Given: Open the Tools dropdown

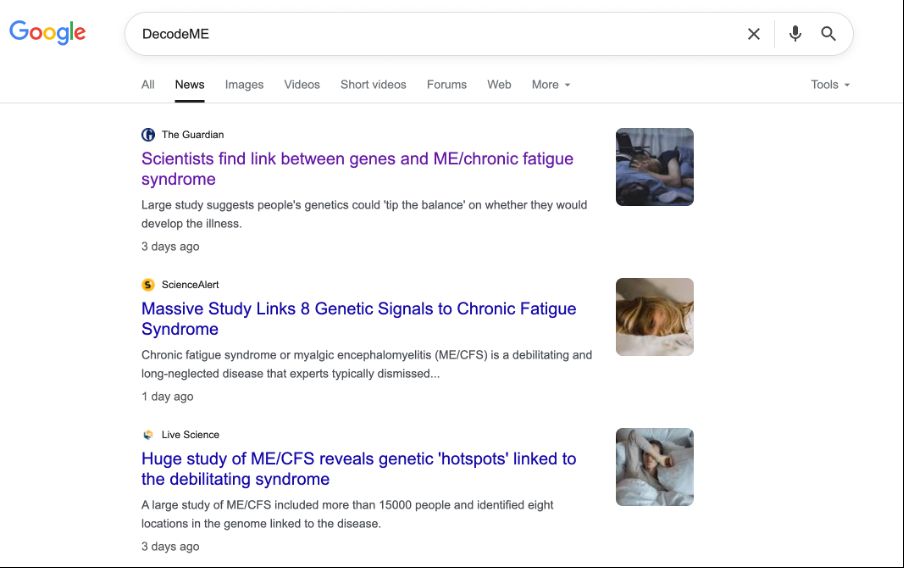Looking at the screenshot, I should 830,85.
